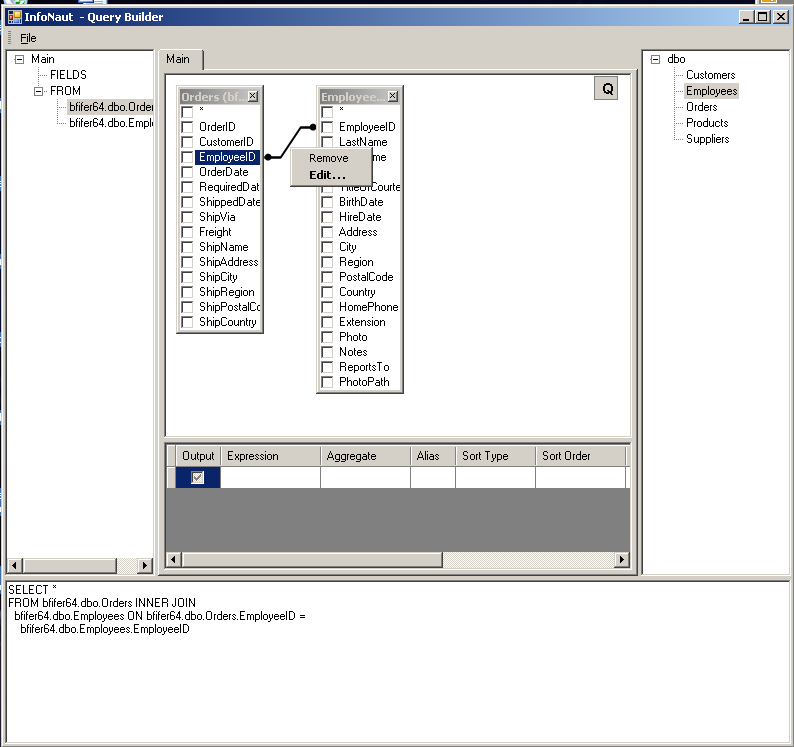Click the Expression cell in grid
Viewport: 794px width, 747px height.
(x=270, y=478)
